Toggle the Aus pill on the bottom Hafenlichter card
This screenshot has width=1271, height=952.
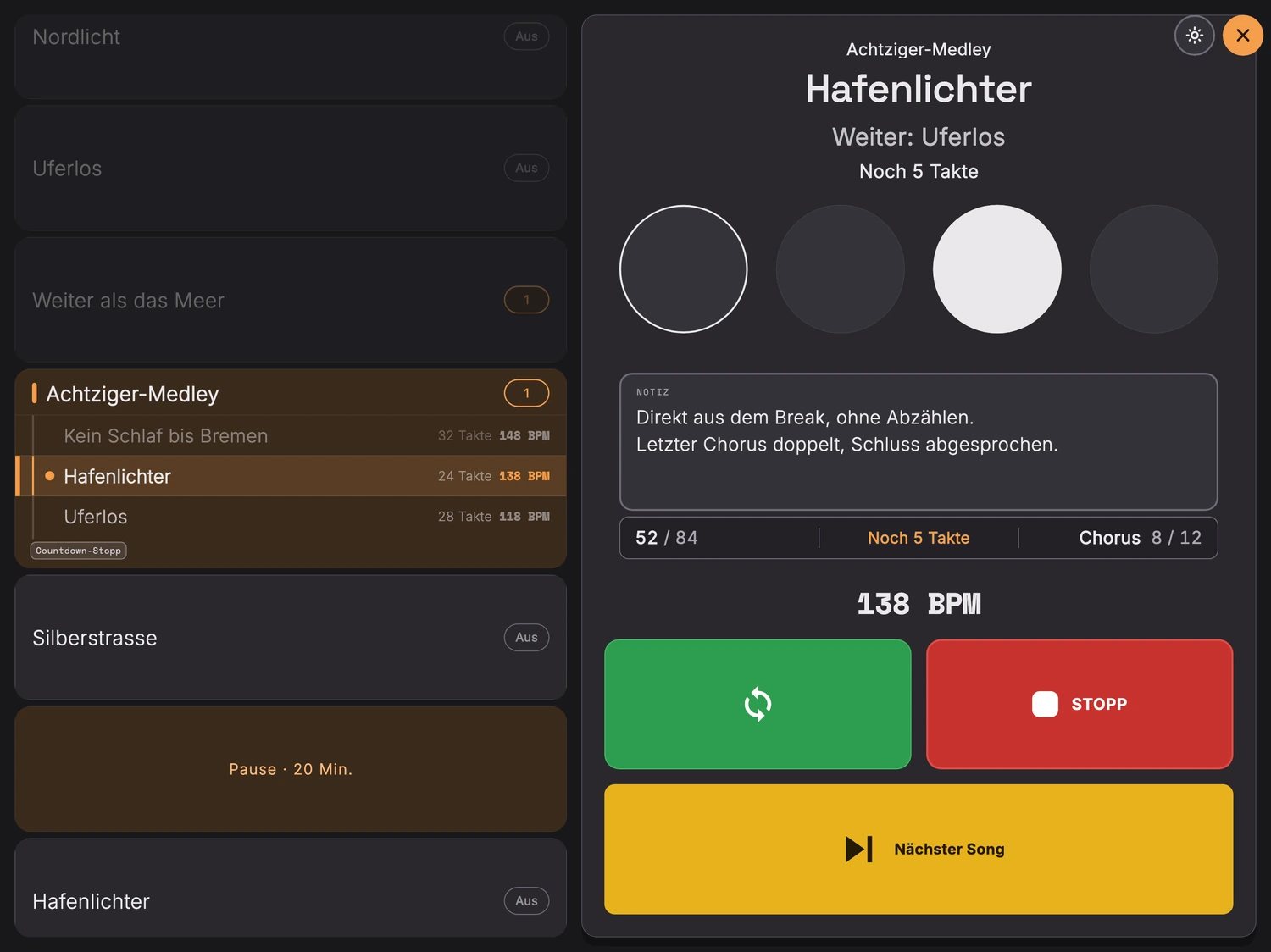(526, 900)
